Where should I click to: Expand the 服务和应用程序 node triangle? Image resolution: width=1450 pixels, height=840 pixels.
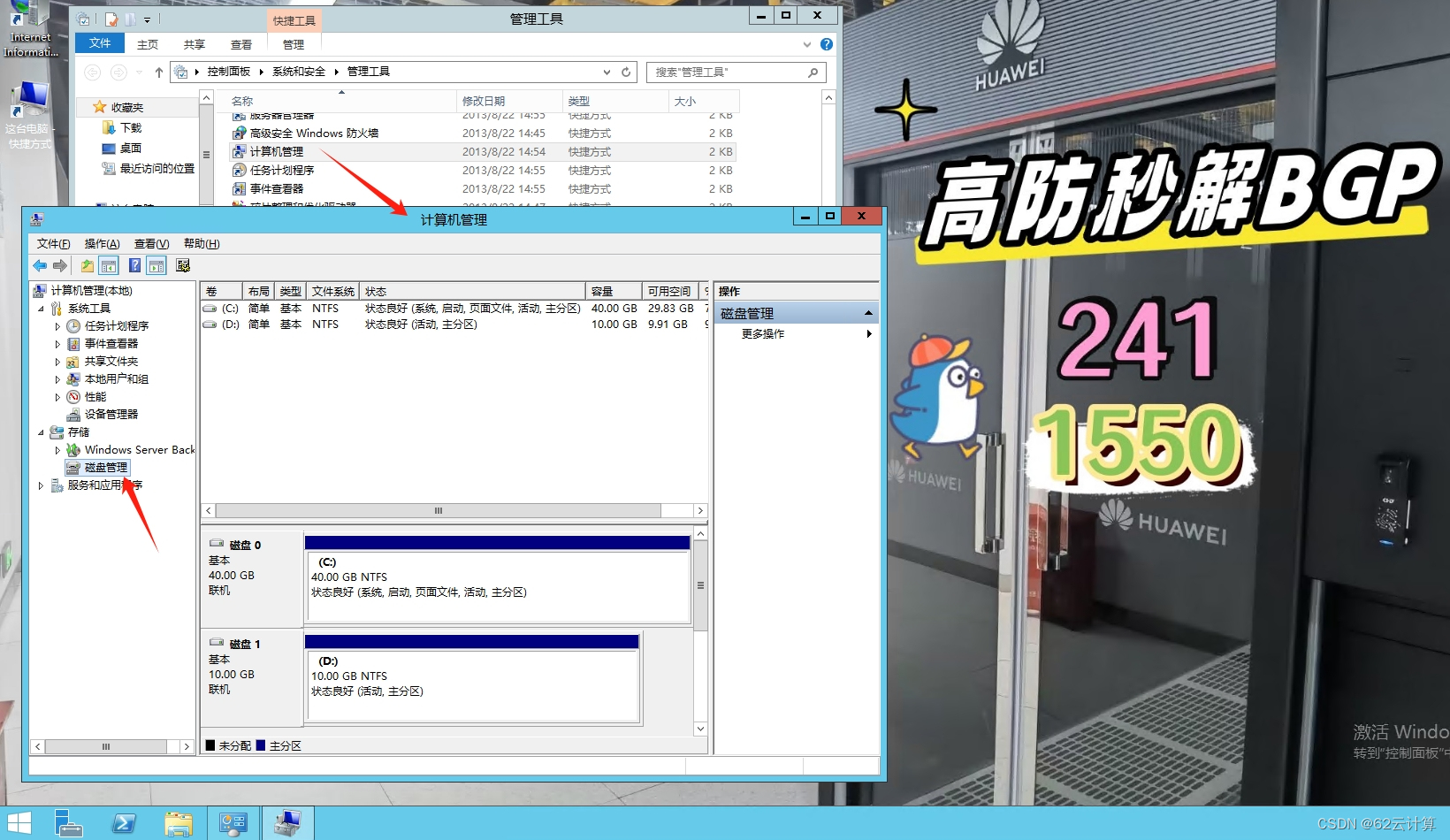click(41, 485)
